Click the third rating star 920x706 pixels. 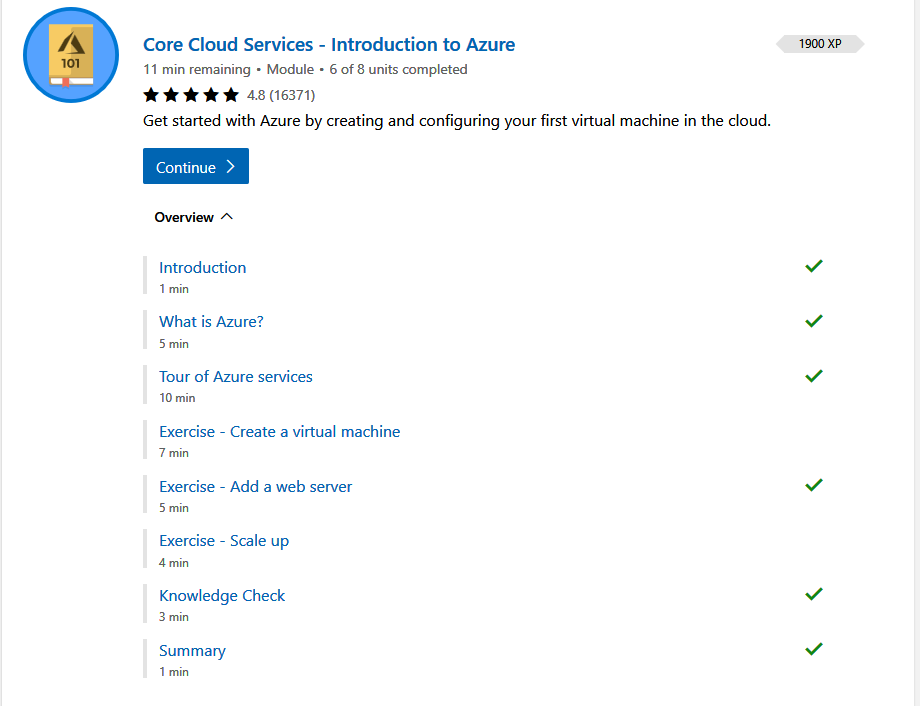click(191, 94)
